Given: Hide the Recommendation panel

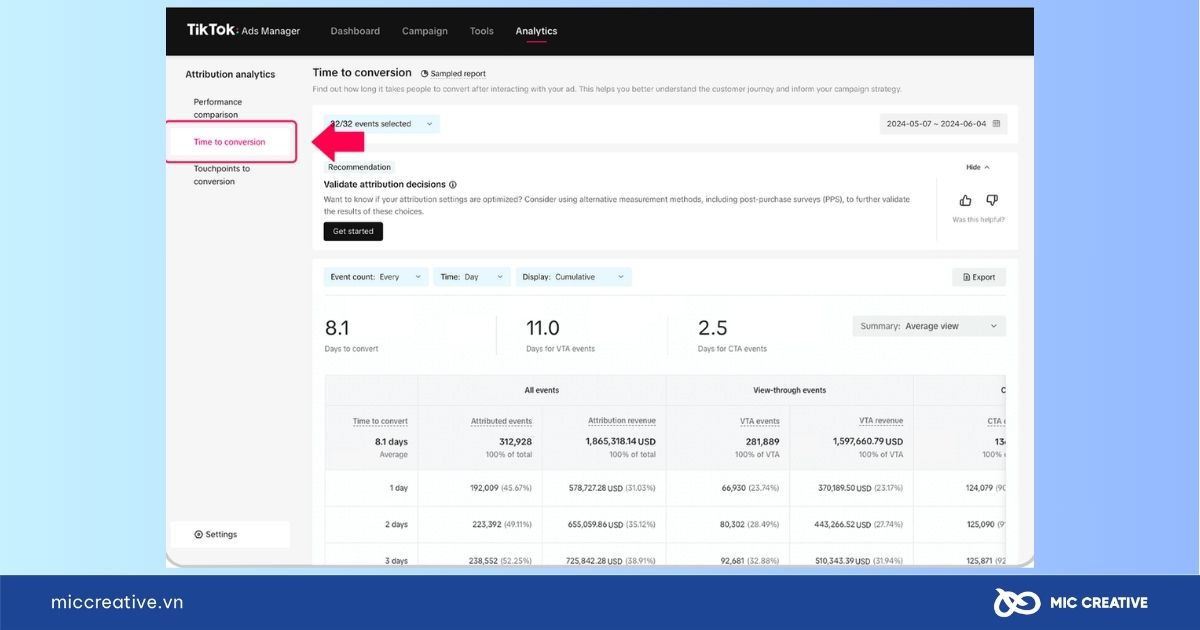Looking at the screenshot, I should click(x=978, y=167).
